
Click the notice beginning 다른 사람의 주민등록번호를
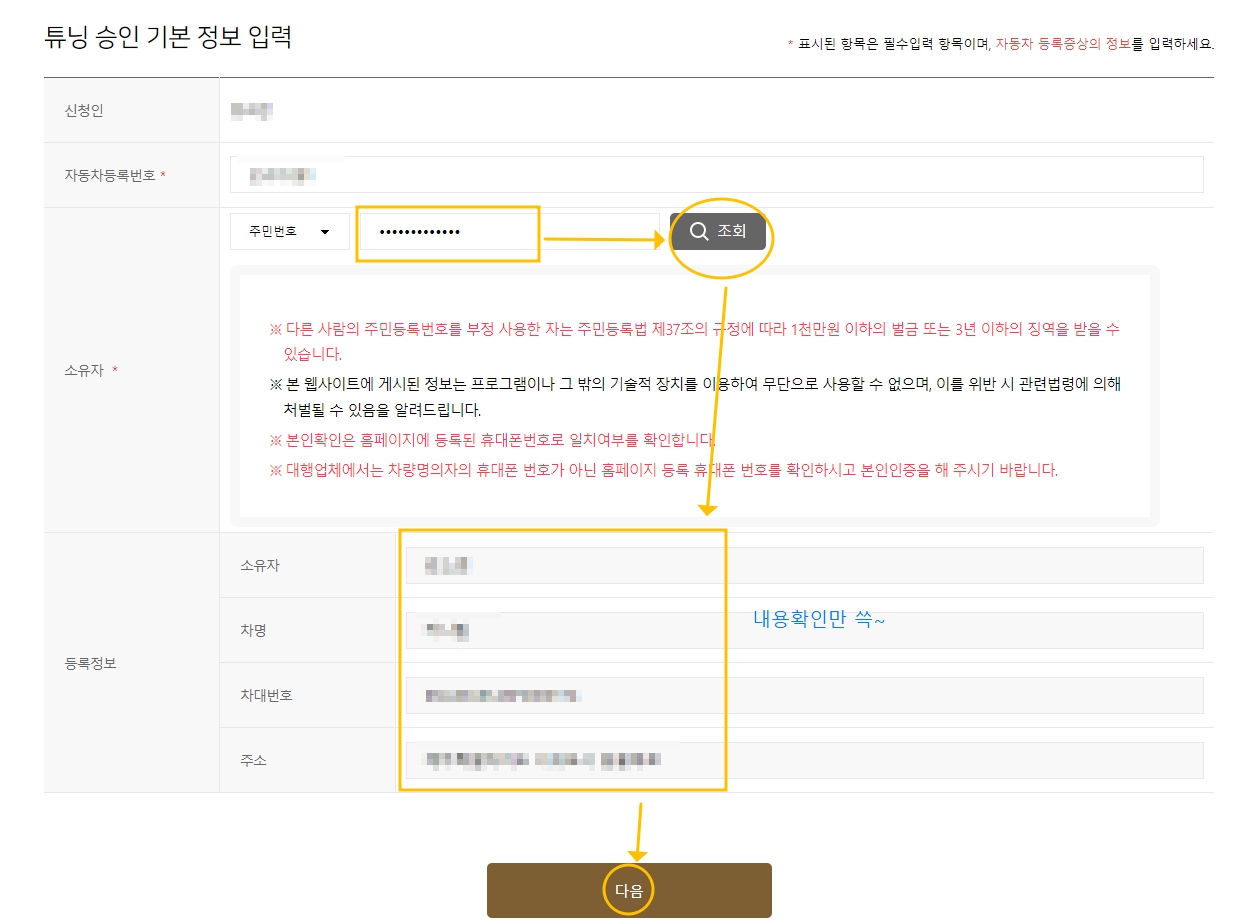pos(694,341)
